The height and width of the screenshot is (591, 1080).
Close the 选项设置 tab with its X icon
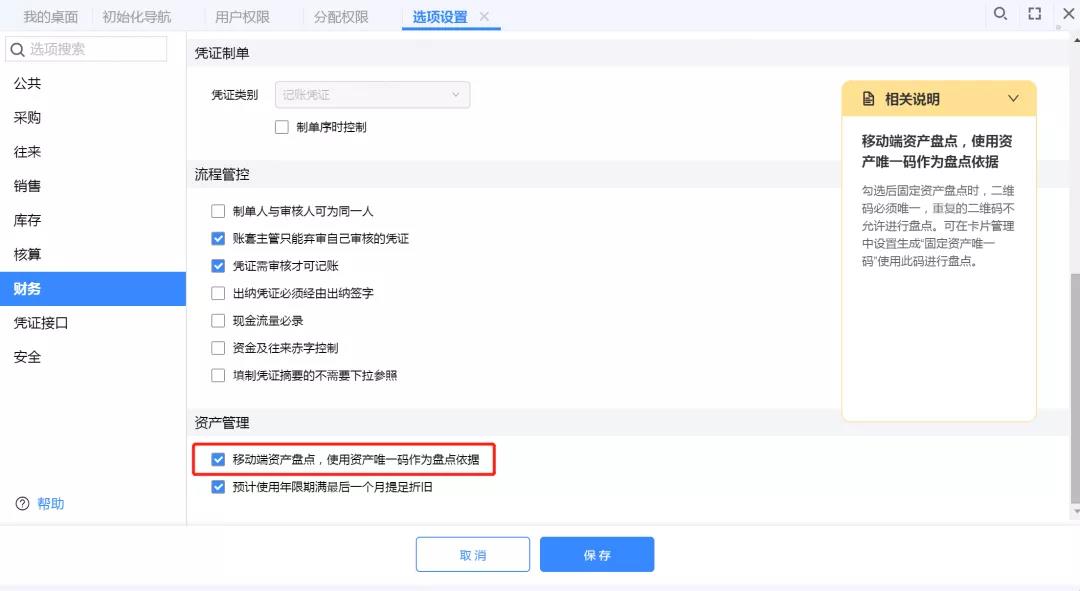(484, 17)
